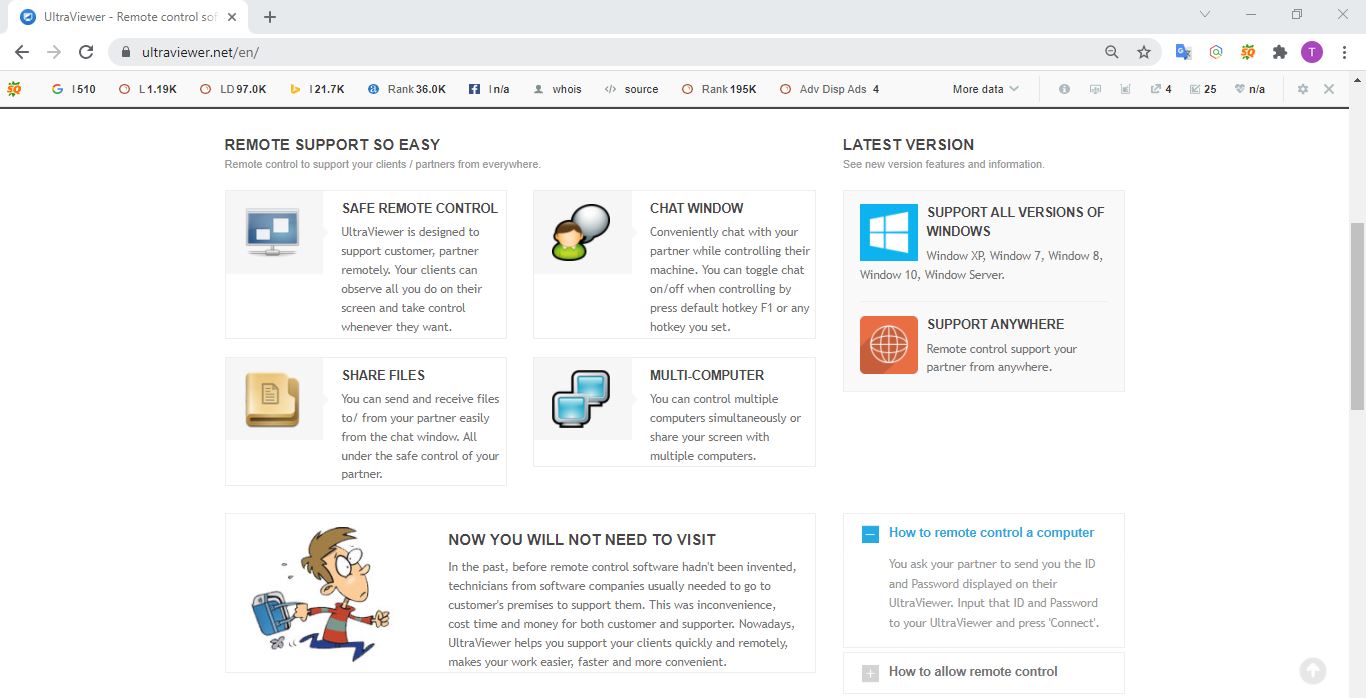Open a new browser tab
This screenshot has width=1366, height=698.
(270, 17)
